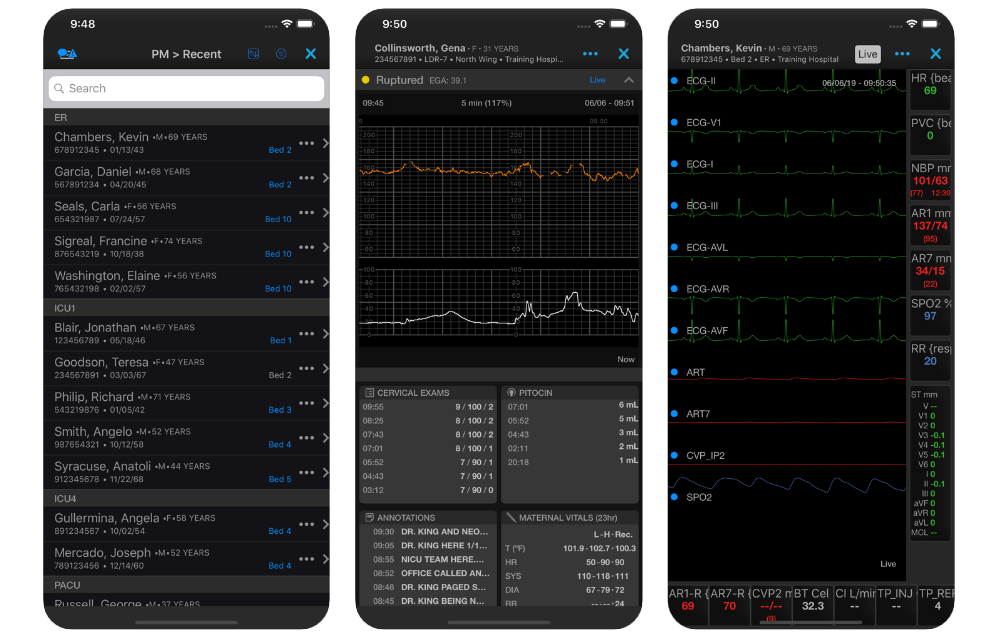Image resolution: width=1007 pixels, height=638 pixels.
Task: Open the Maternal Vitals (23hr) panel
Action: pos(570,518)
